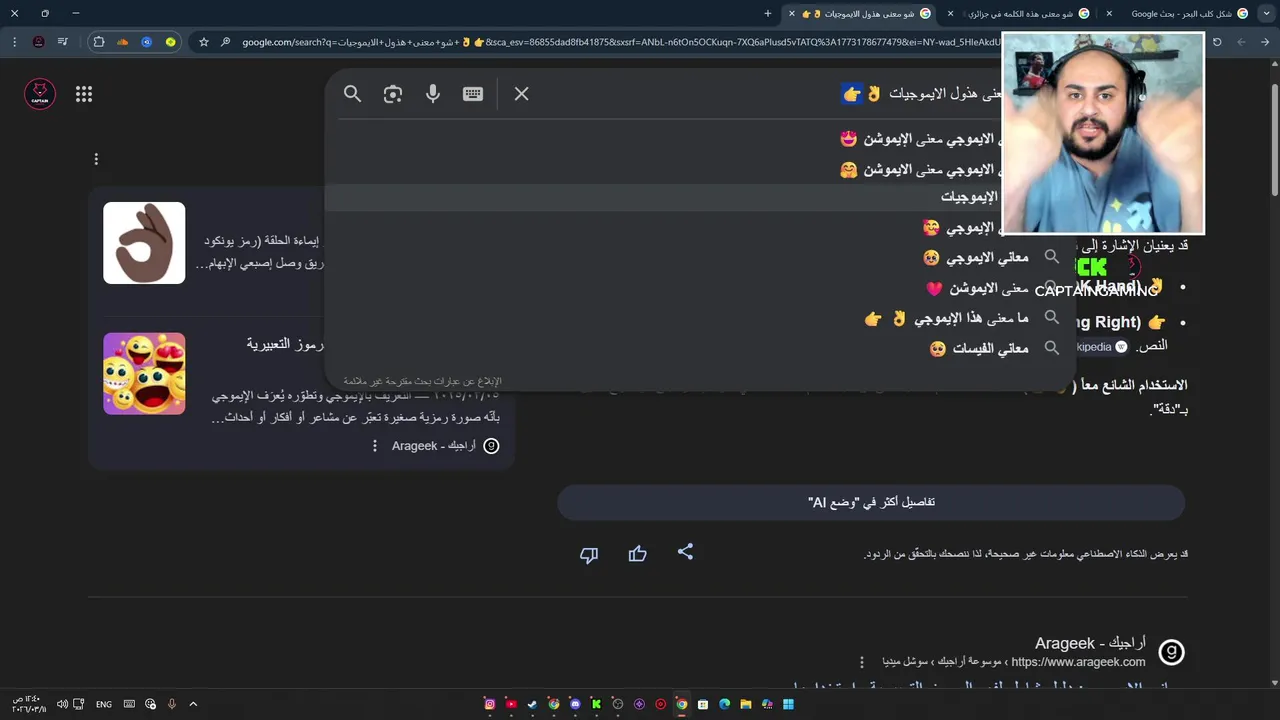
Task: Bookmark this page with the star icon
Action: point(204,42)
